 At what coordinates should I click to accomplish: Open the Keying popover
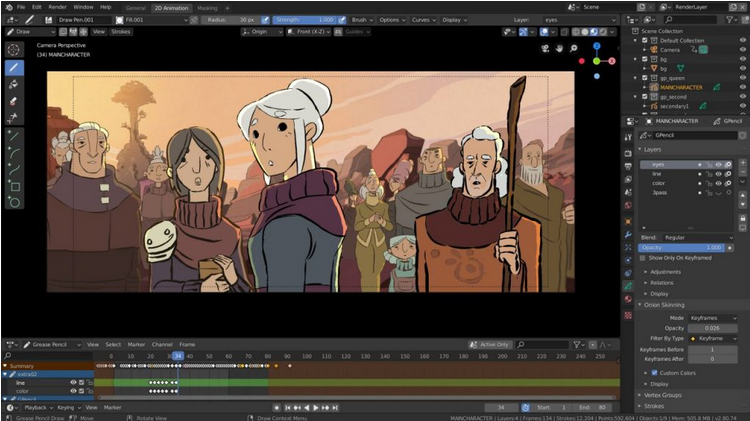coord(68,408)
